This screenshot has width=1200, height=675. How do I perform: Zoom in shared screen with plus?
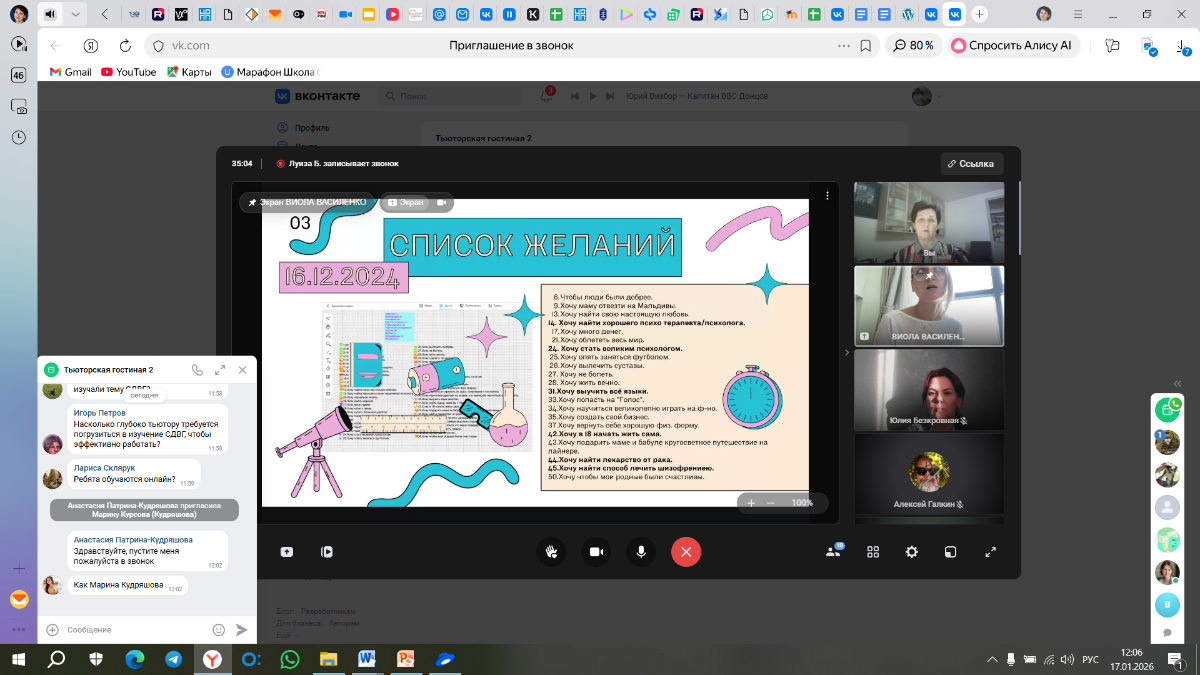(x=751, y=503)
